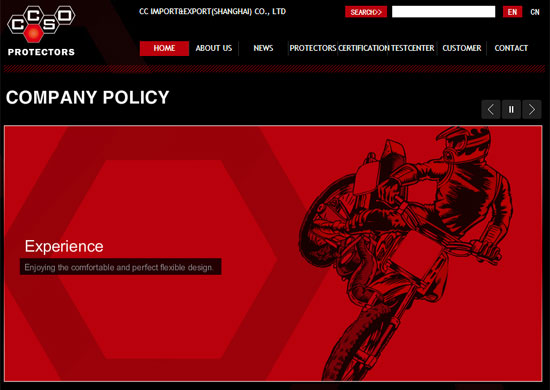Click the motocross rider banner image
550x390 pixels.
[x=403, y=253]
